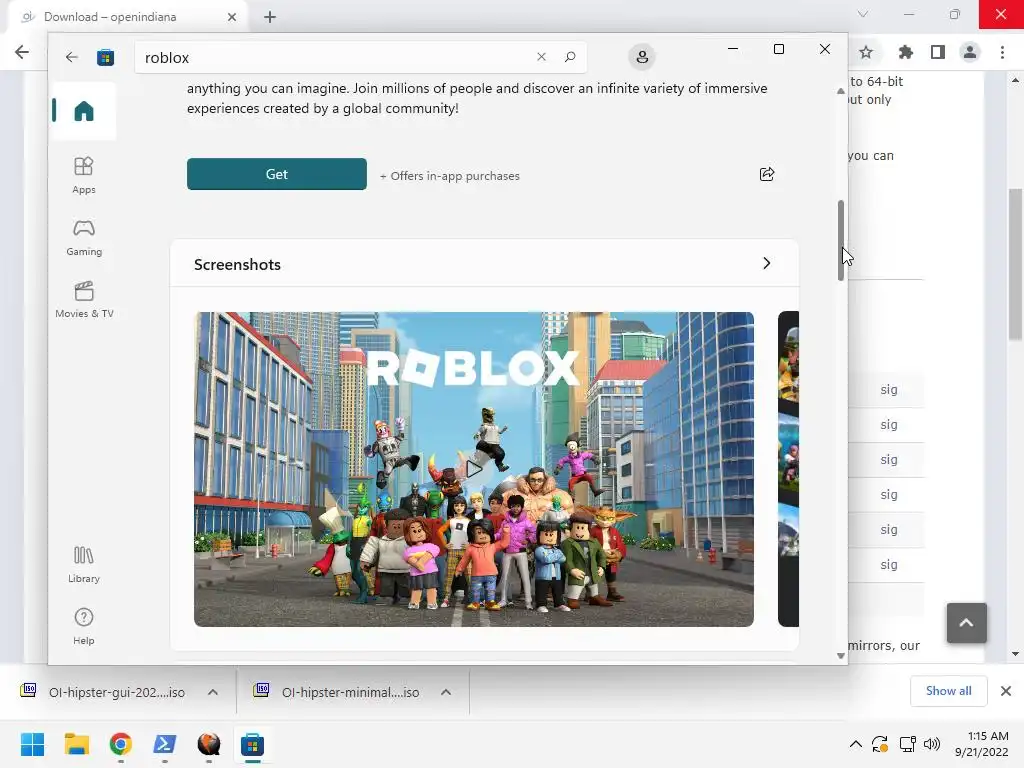Open Chrome extensions puzzle icon
This screenshot has width=1024, height=768.
pyautogui.click(x=905, y=52)
